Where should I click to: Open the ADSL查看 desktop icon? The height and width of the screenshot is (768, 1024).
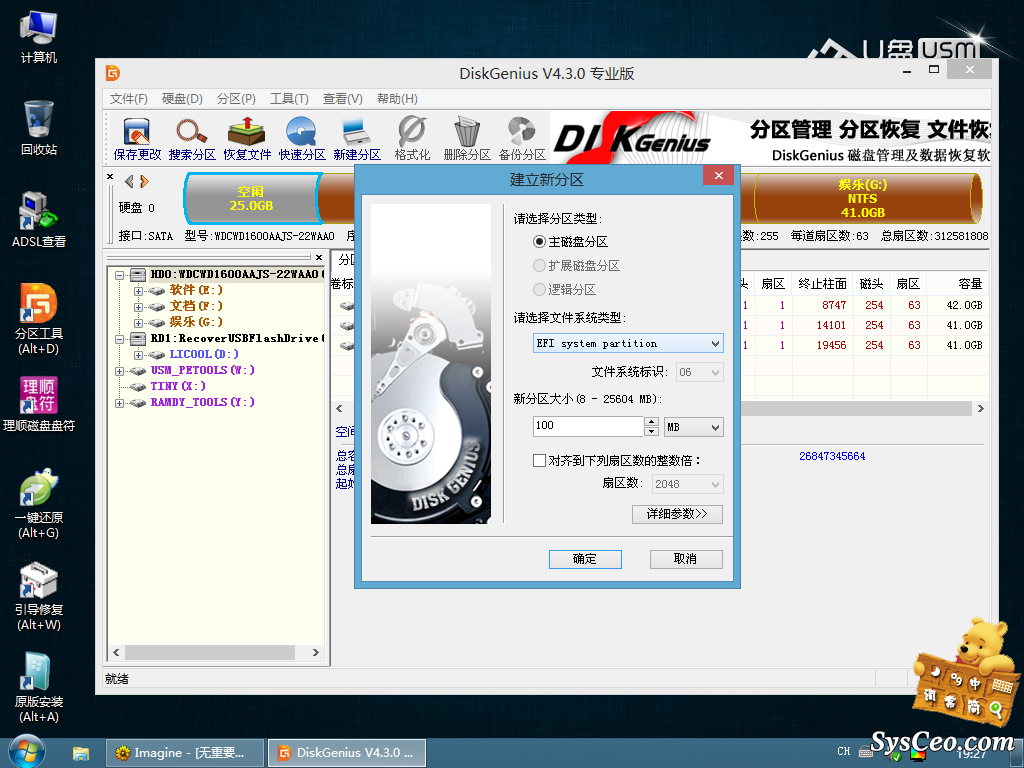pos(39,220)
